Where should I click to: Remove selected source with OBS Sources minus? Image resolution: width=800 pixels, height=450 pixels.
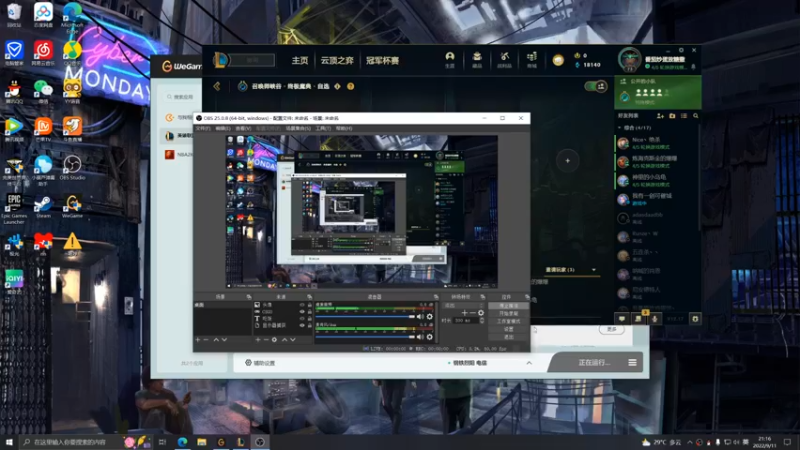[266, 340]
